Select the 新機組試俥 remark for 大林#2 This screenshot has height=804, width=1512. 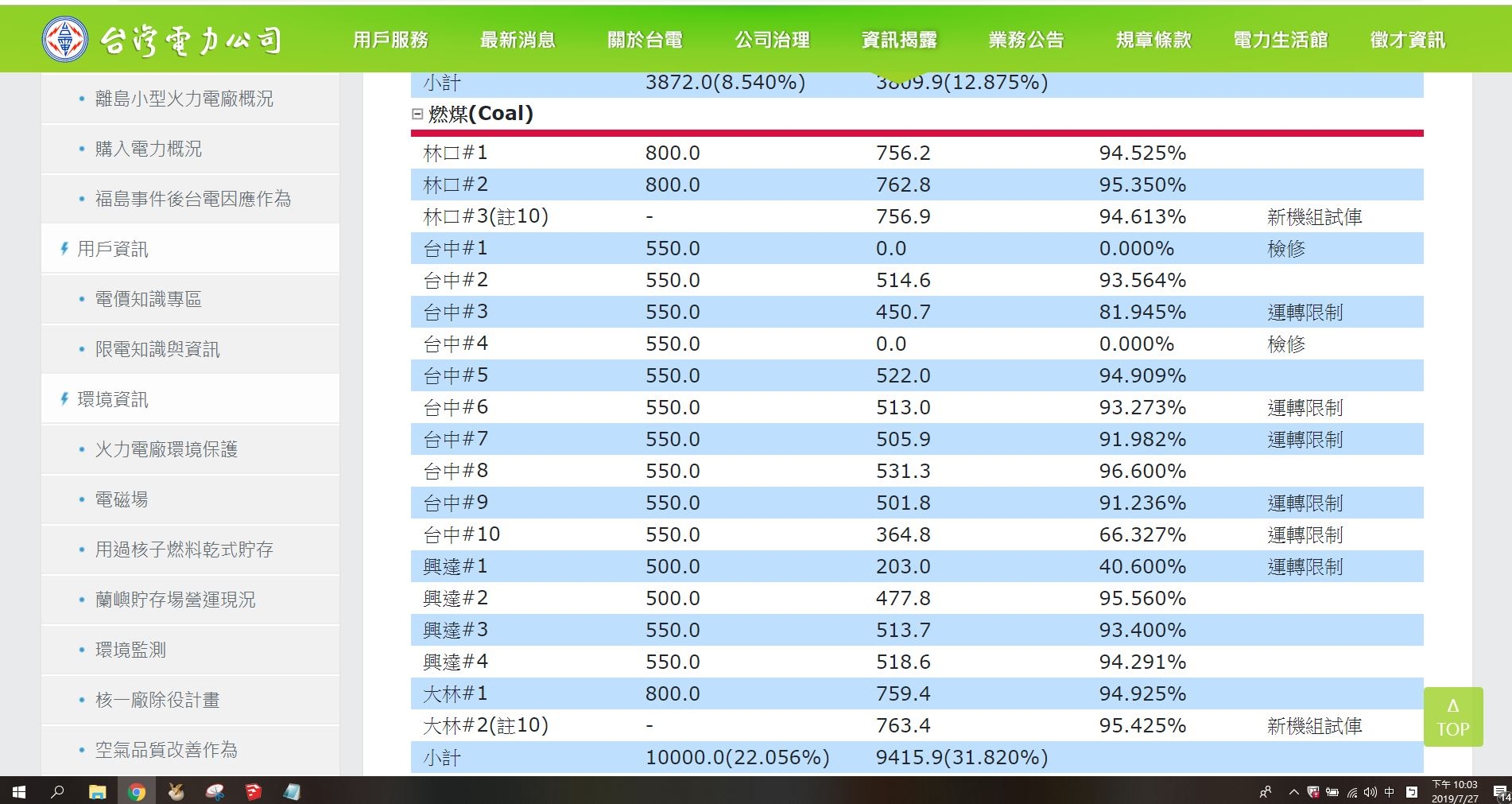point(1315,725)
